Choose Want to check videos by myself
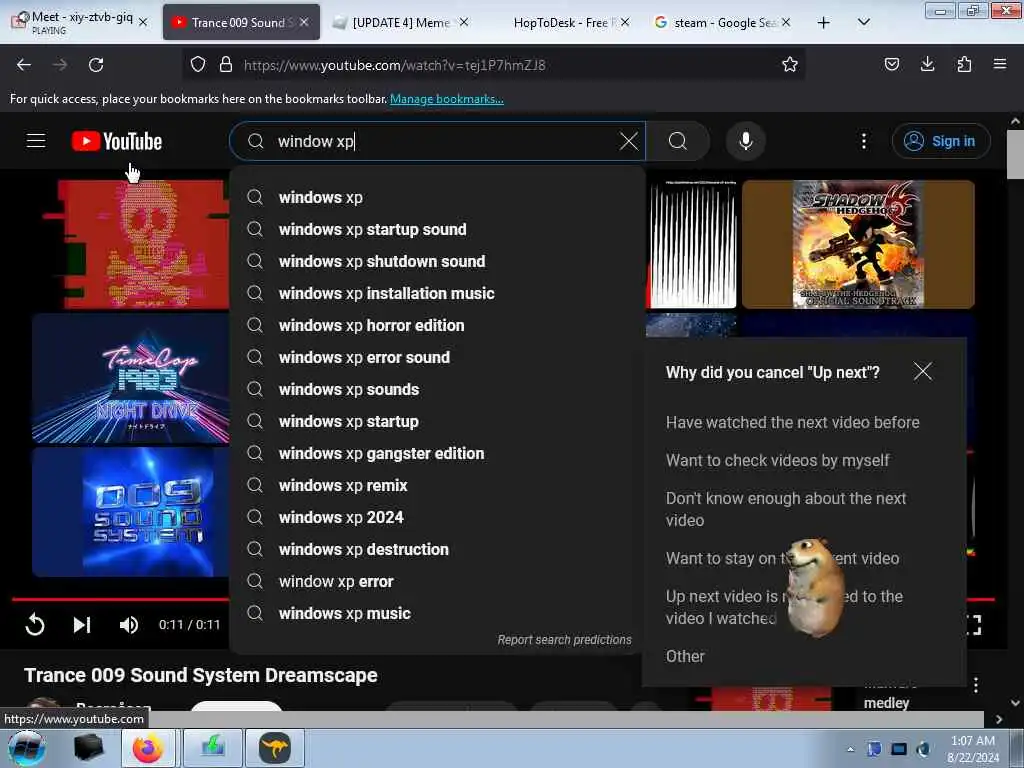The height and width of the screenshot is (768, 1024). click(777, 460)
